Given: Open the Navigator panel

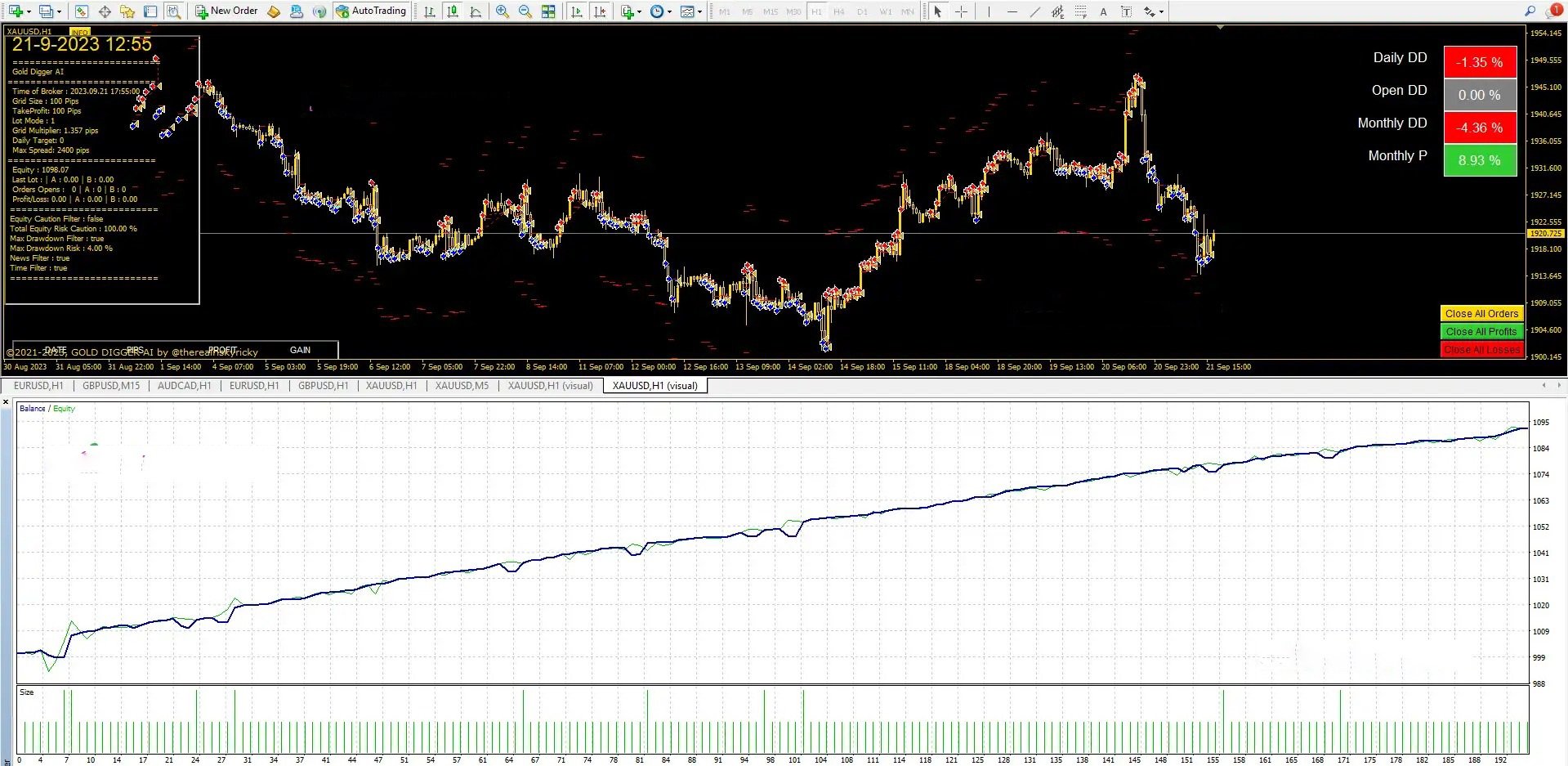Looking at the screenshot, I should 127,11.
